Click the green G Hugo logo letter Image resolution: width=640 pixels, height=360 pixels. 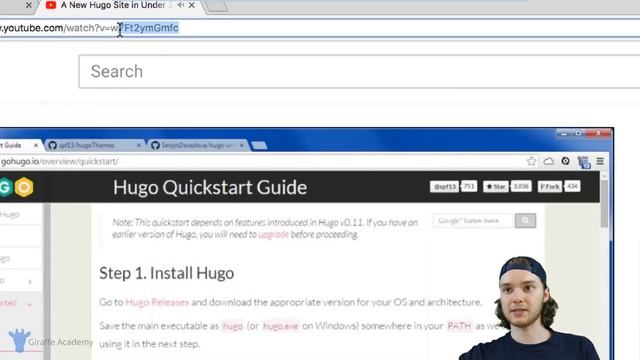tap(5, 187)
